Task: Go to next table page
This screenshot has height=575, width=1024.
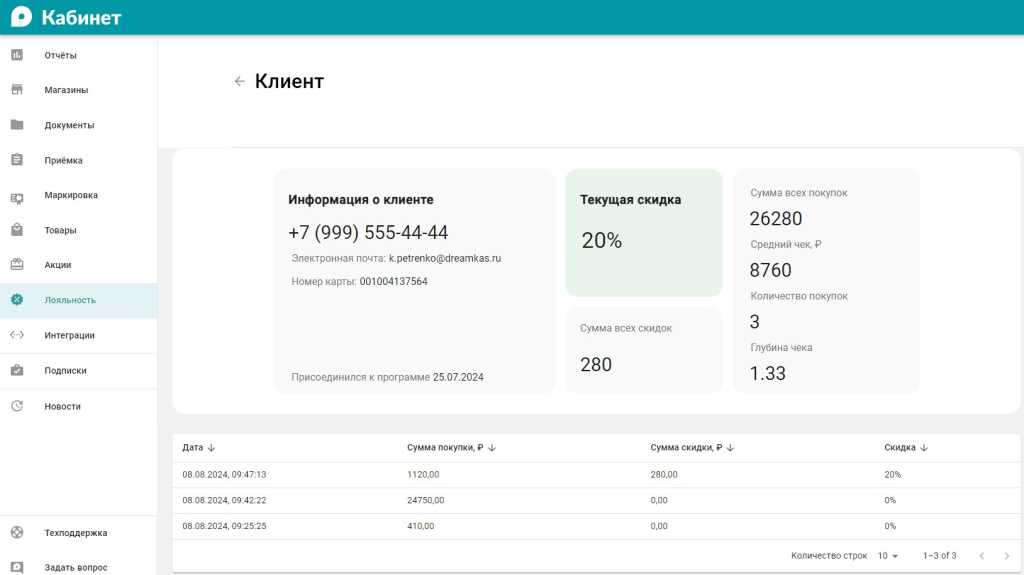Action: click(1006, 555)
